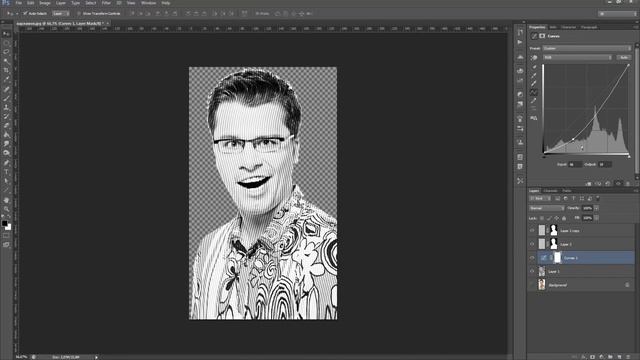Open the RGB channel dropdown in Curves
The width and height of the screenshot is (640, 360).
click(x=577, y=58)
